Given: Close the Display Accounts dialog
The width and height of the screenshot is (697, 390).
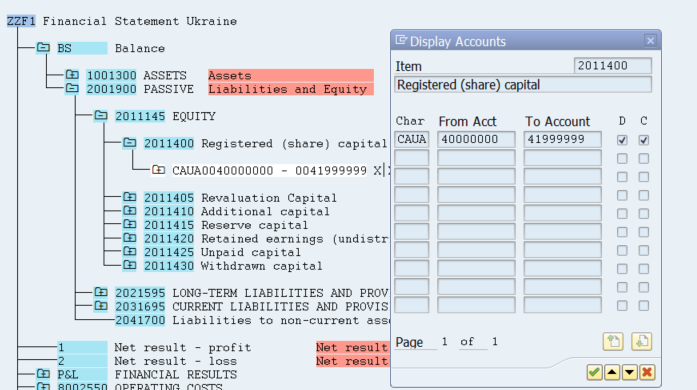Looking at the screenshot, I should (650, 40).
